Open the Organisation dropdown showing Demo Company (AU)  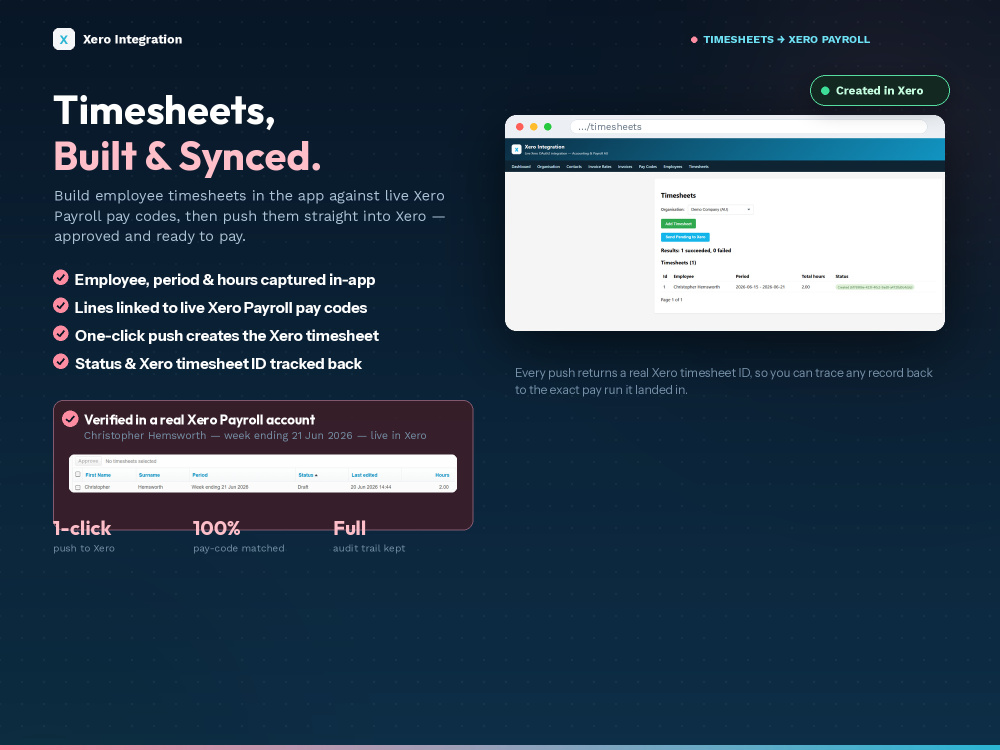coord(721,209)
